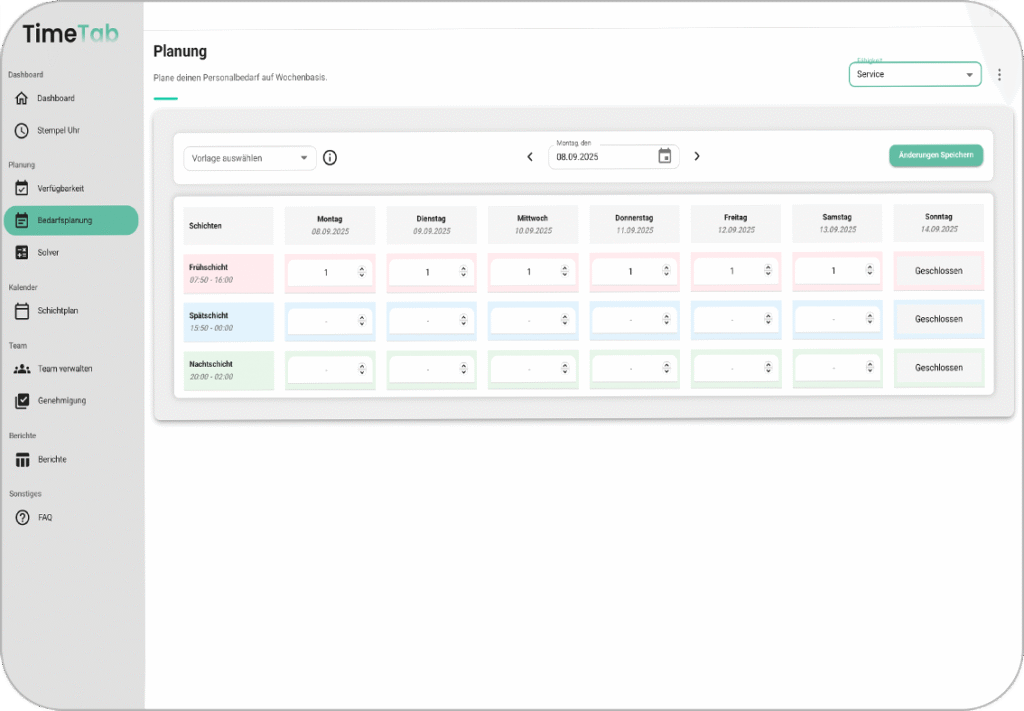Image resolution: width=1024 pixels, height=711 pixels.
Task: Click Geschlossen for Sunday Frühschicht
Action: 938,271
